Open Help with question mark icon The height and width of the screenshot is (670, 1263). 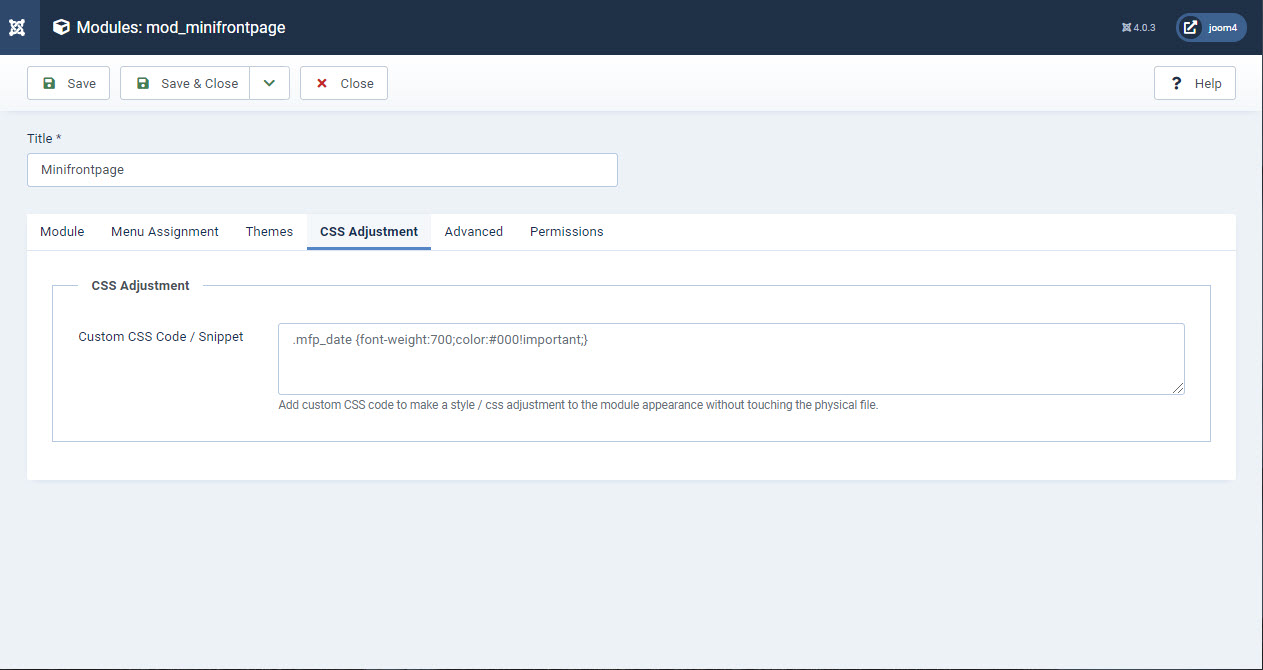[1195, 83]
